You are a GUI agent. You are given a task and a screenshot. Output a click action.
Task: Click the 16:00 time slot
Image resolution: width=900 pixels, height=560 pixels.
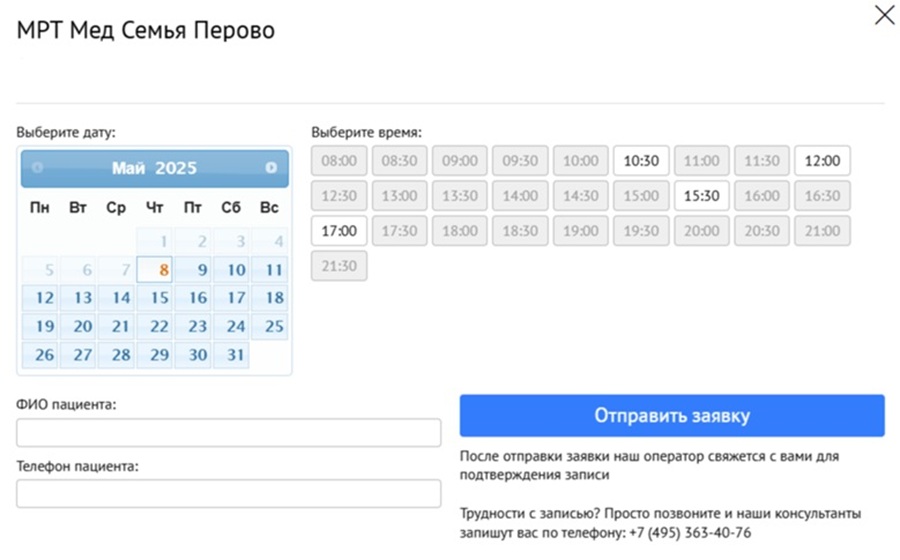(762, 196)
